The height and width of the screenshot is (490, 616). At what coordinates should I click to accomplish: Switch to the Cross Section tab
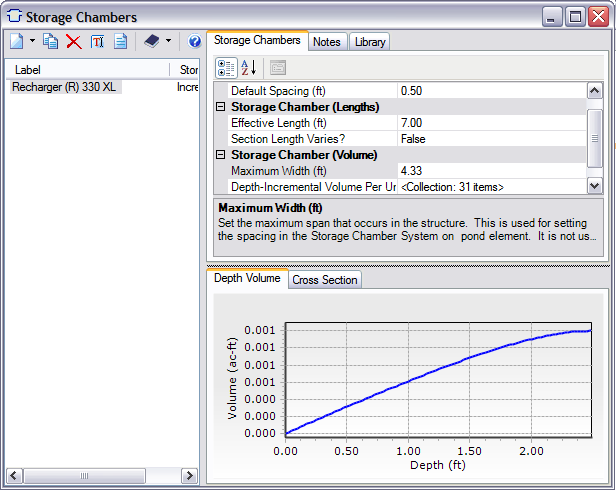325,280
